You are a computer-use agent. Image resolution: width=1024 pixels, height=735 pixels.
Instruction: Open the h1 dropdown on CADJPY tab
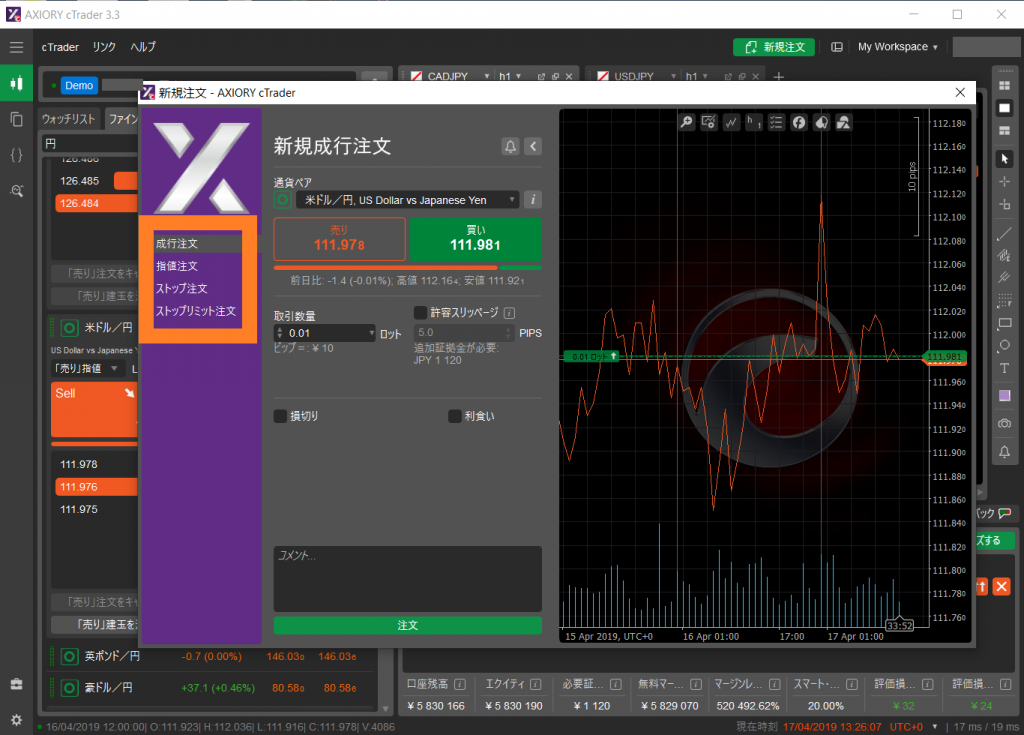coord(510,76)
